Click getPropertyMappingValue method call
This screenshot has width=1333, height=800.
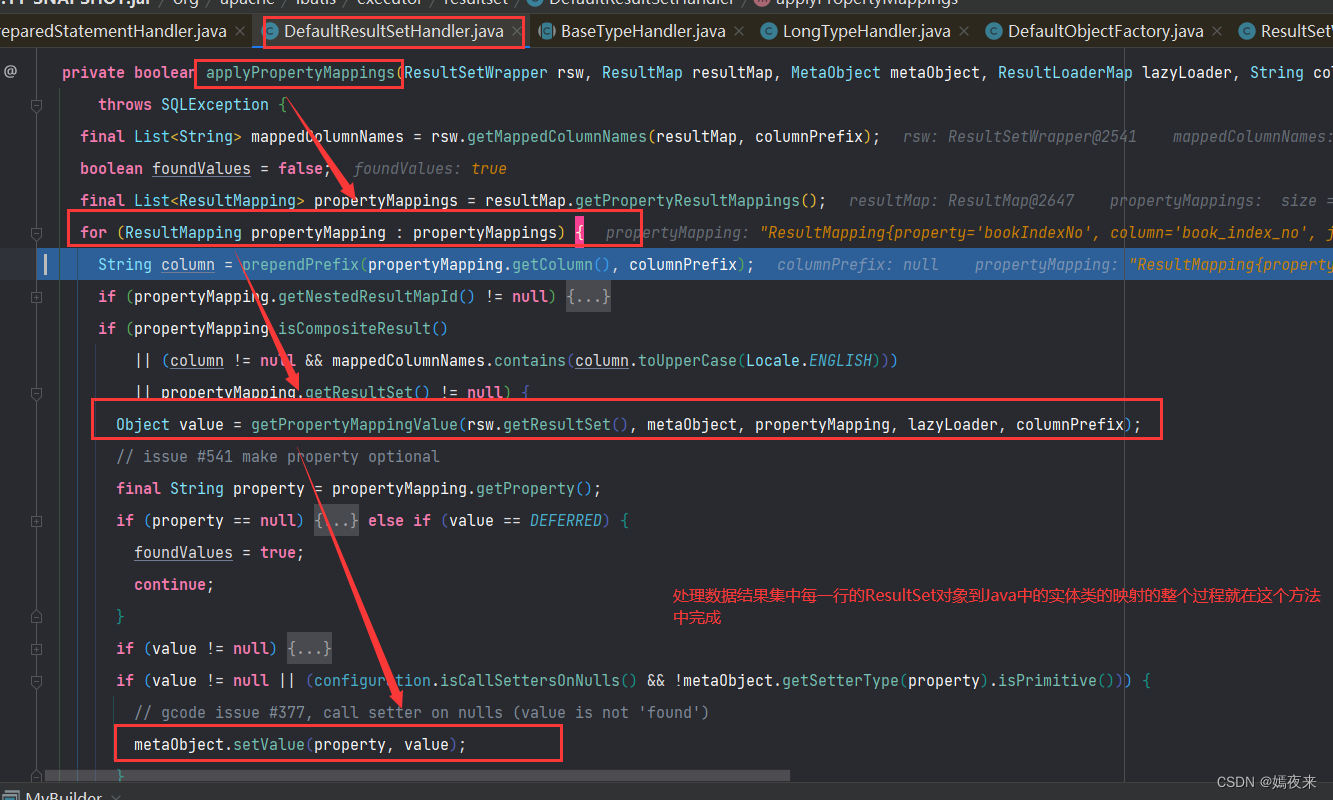(x=355, y=425)
